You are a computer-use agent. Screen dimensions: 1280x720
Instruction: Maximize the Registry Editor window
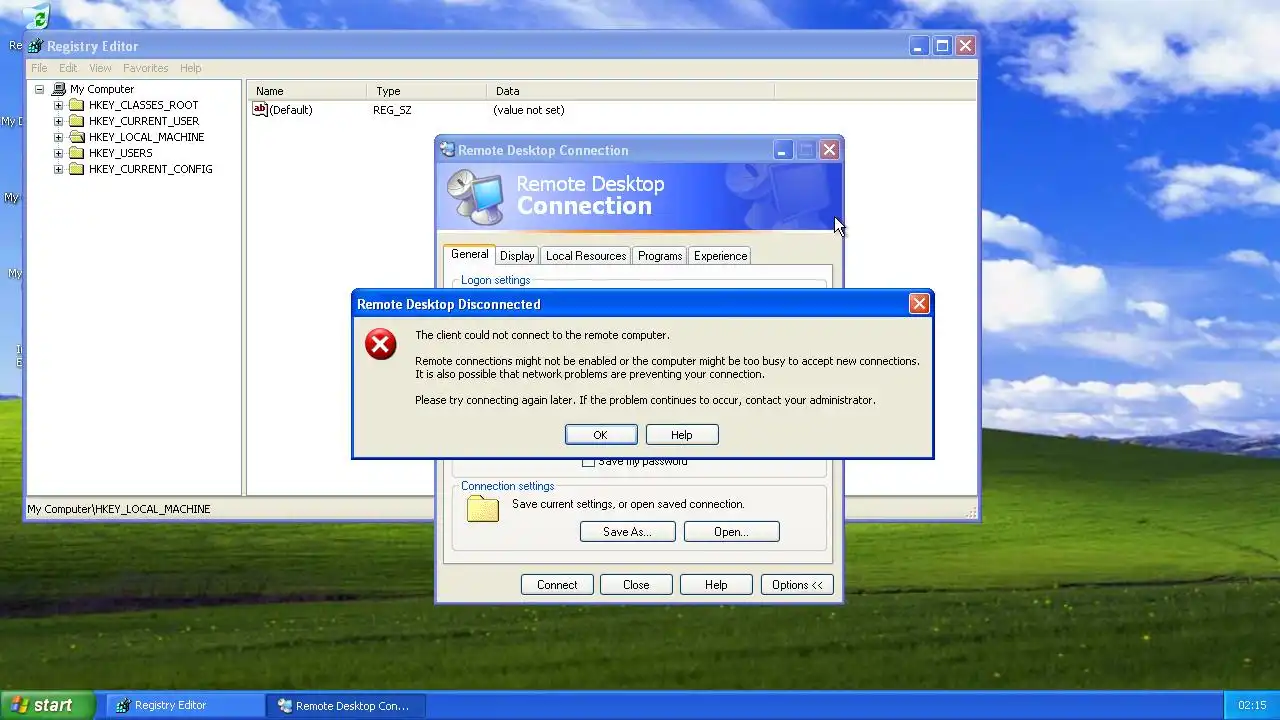pyautogui.click(x=942, y=46)
